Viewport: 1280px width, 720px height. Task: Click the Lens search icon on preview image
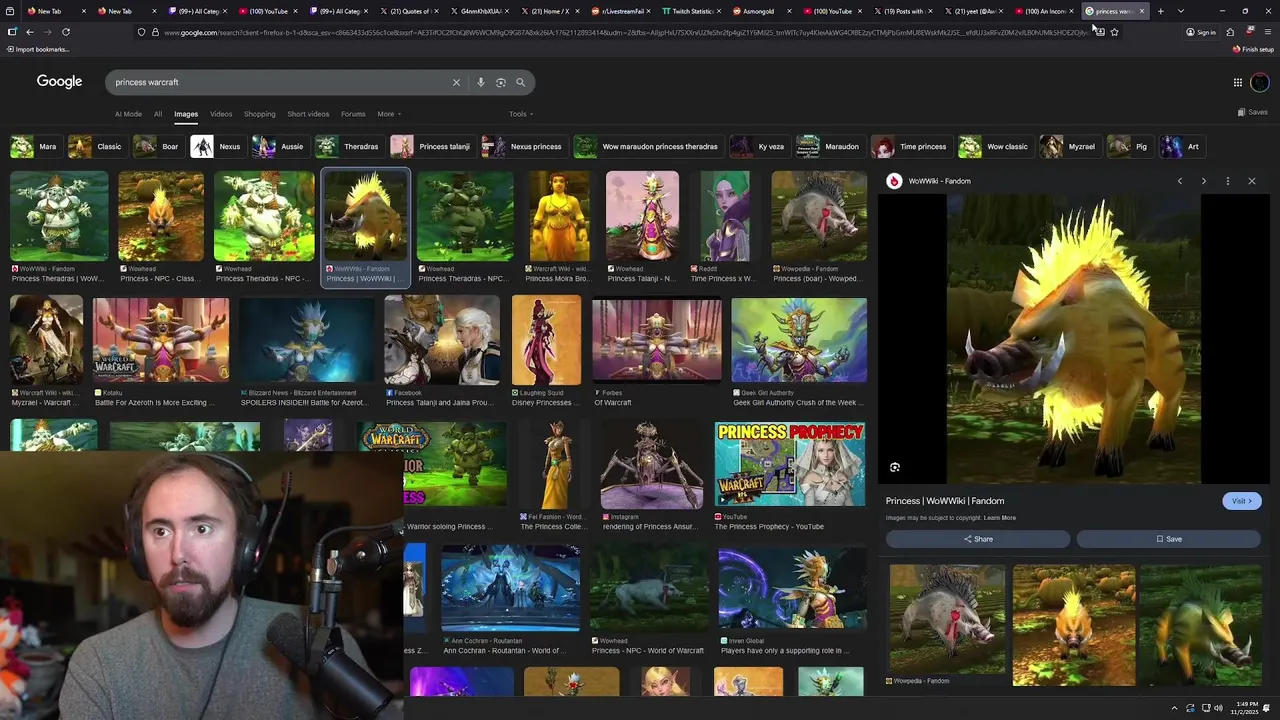[895, 467]
